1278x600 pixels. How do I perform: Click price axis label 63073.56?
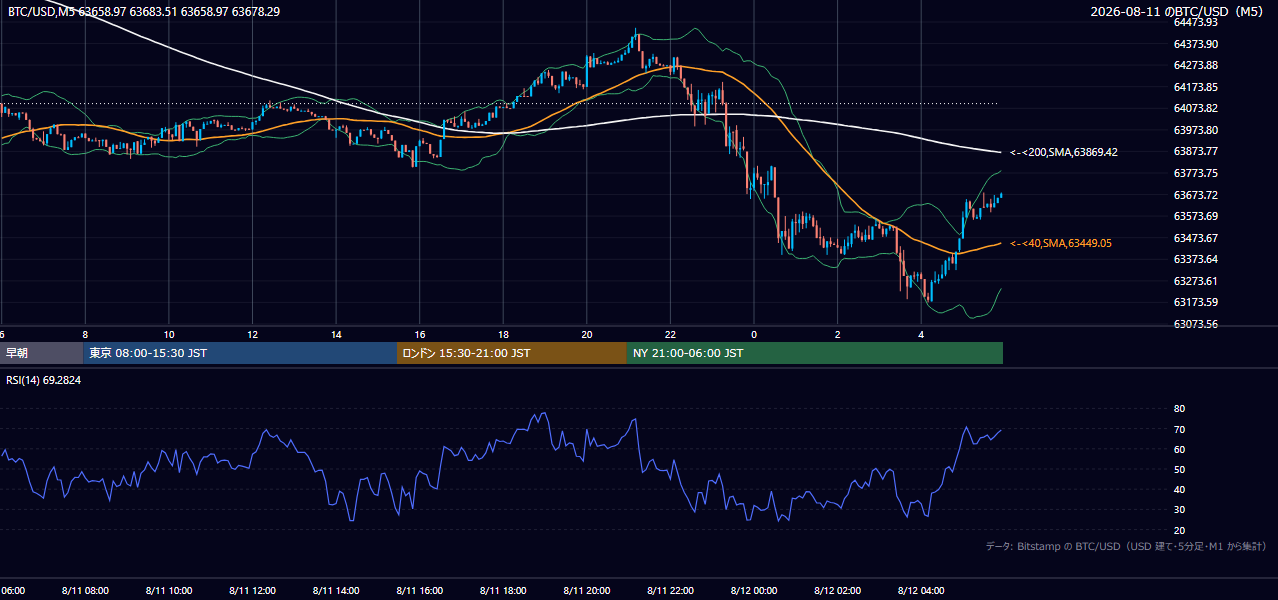tap(1195, 324)
